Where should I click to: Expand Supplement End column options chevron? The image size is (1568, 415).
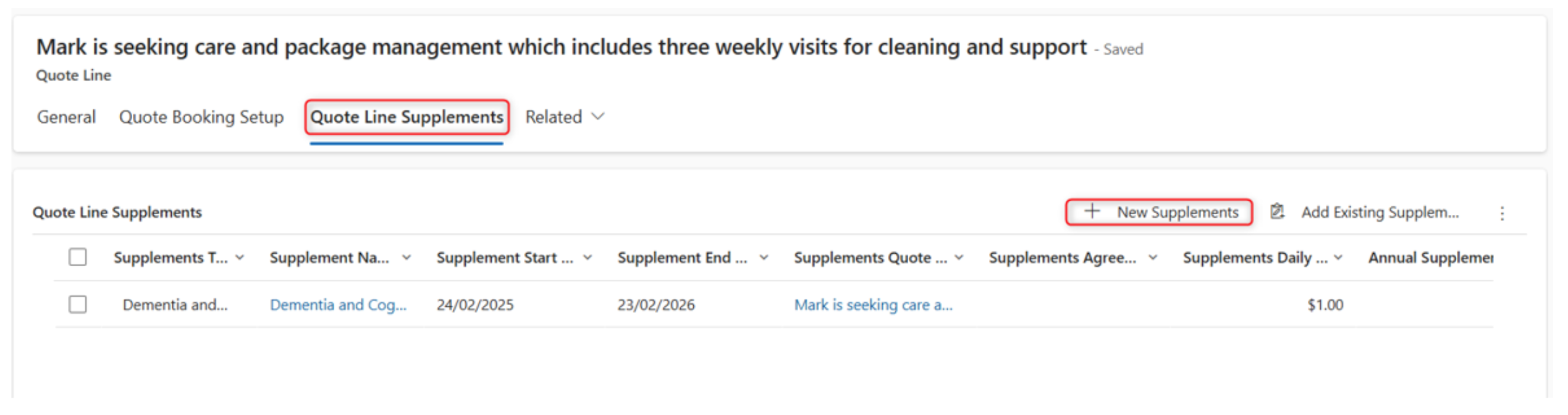click(x=764, y=258)
